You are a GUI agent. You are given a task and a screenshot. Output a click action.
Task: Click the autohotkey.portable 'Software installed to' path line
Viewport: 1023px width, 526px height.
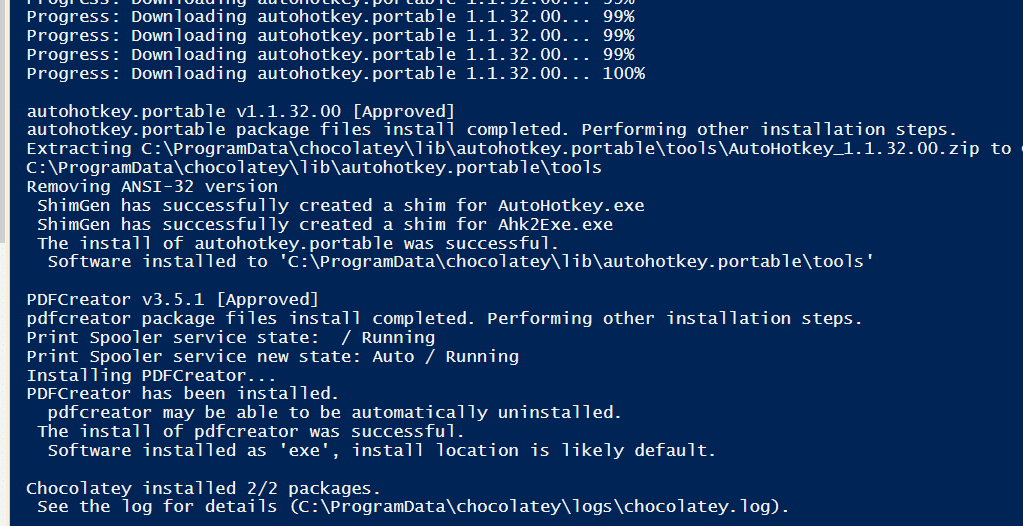461,262
